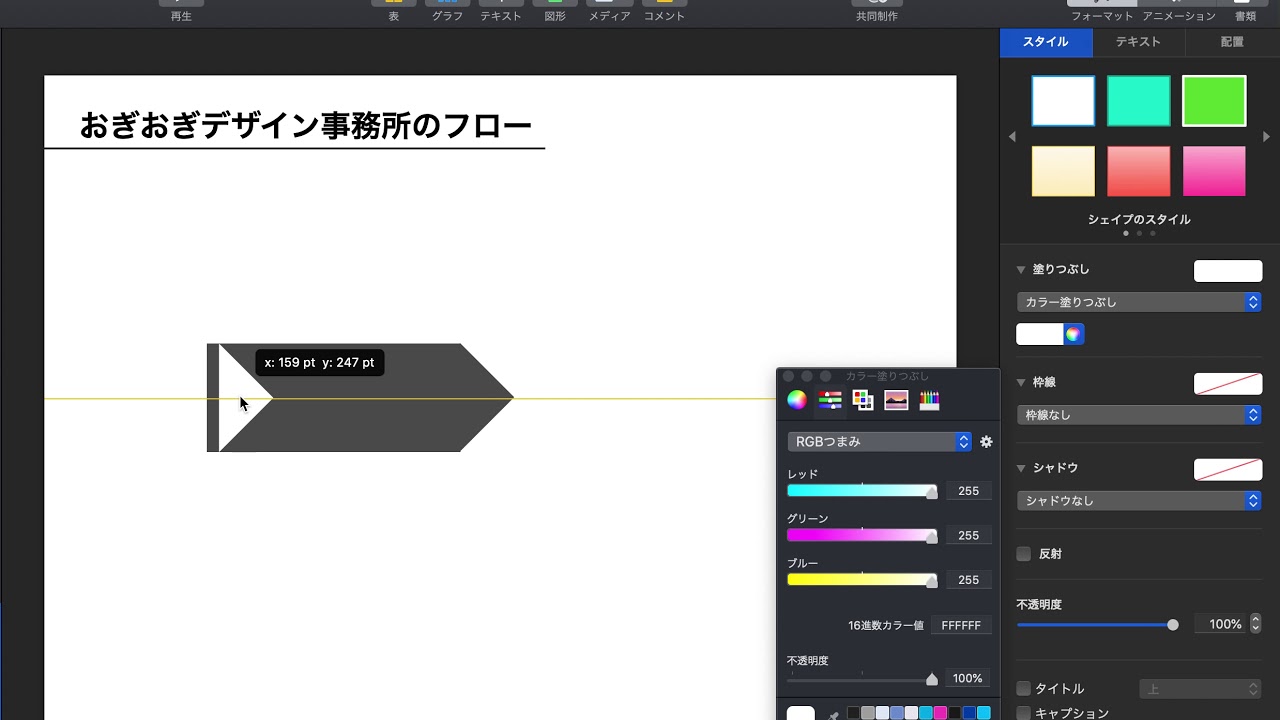Click the gear settings icon beside RGBつまみ
This screenshot has height=720, width=1280.
[x=986, y=441]
